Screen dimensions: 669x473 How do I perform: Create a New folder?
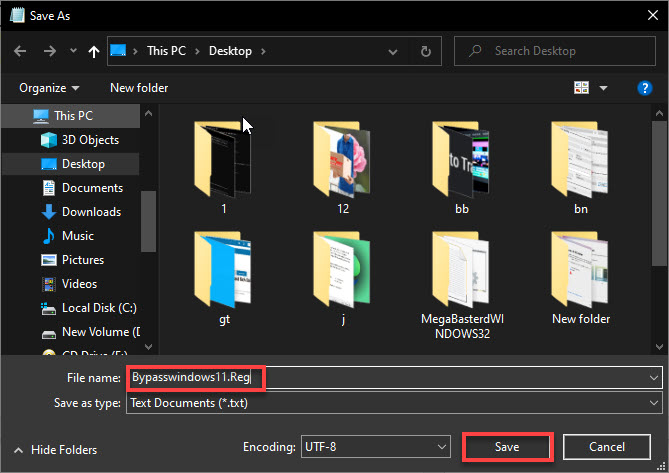[139, 88]
